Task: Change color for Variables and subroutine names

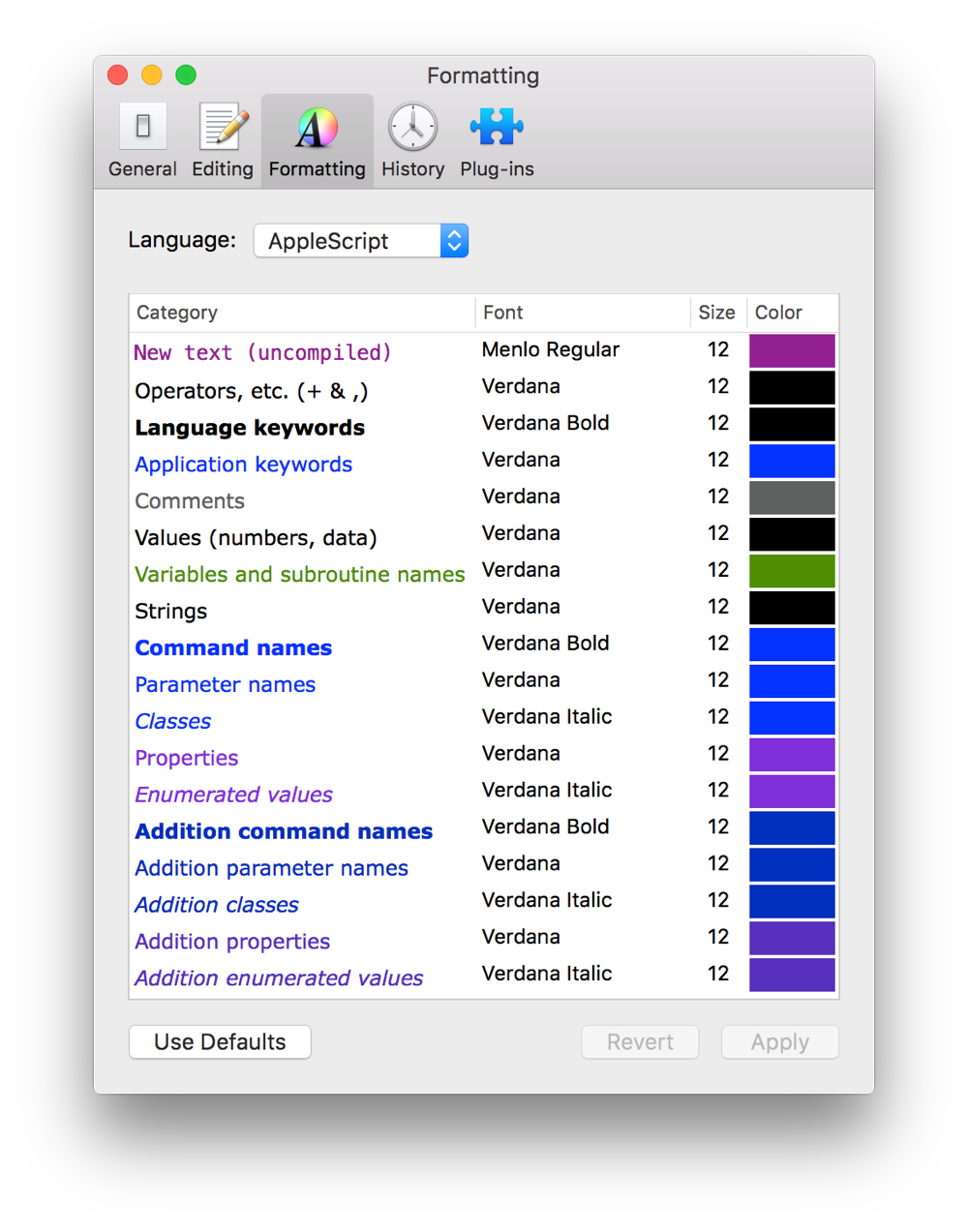Action: pos(791,571)
